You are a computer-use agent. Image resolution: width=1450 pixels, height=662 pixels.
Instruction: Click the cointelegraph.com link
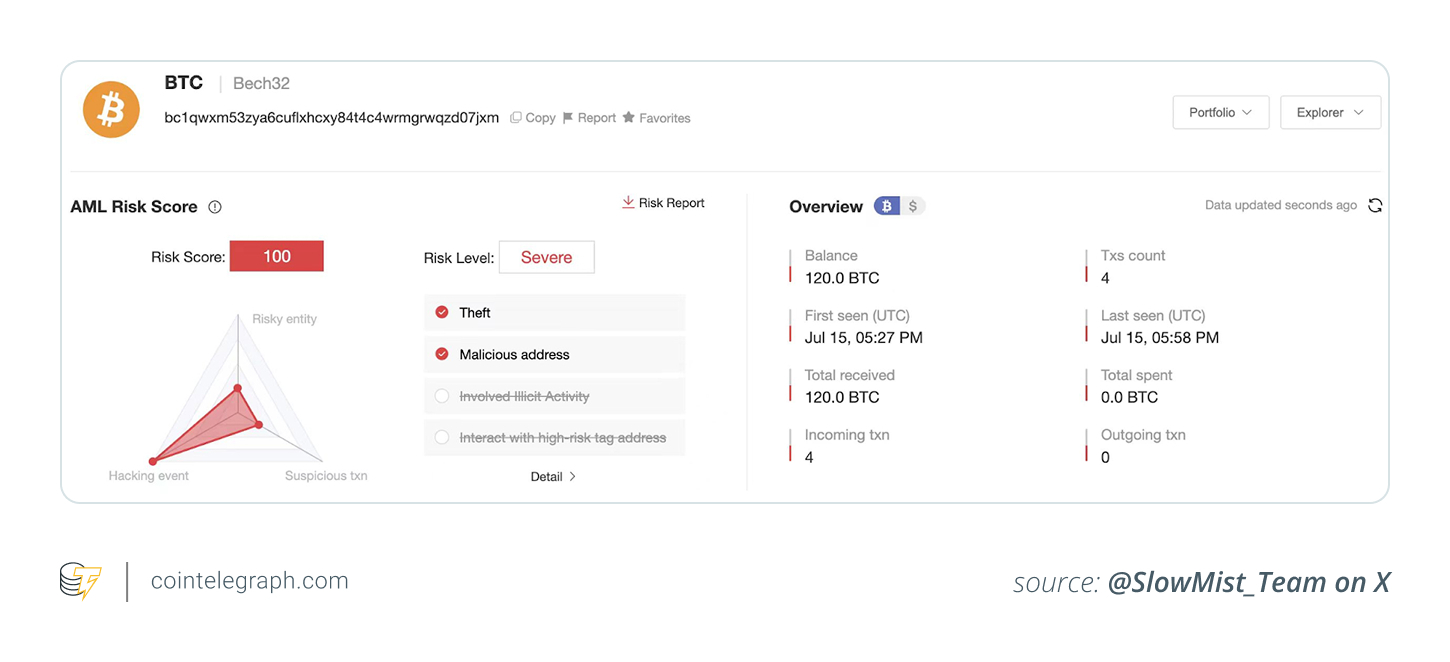tap(249, 580)
